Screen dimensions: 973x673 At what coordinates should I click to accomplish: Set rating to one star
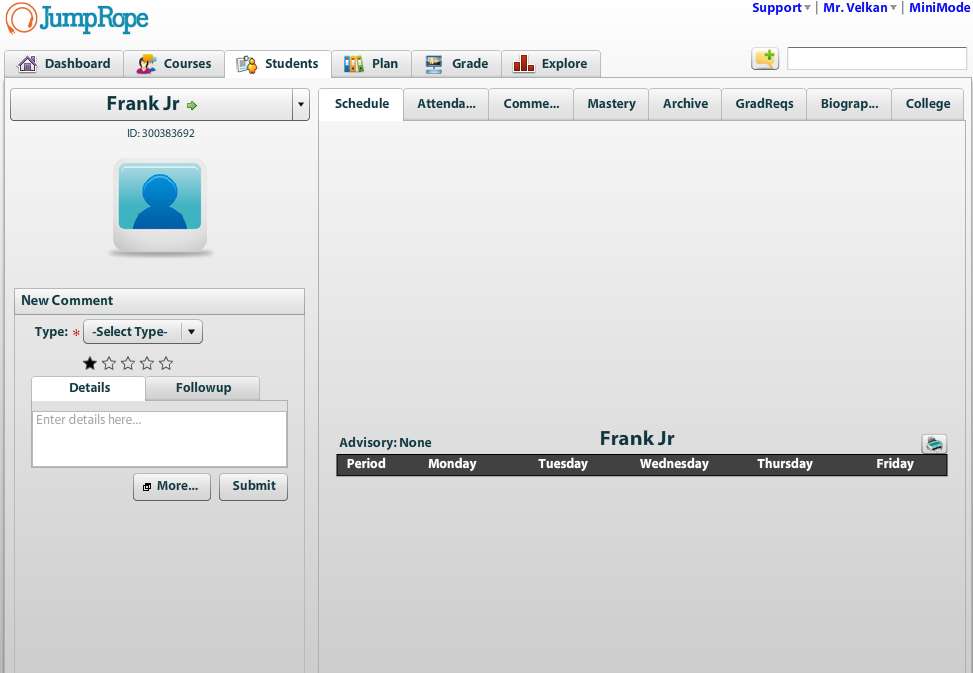(90, 363)
